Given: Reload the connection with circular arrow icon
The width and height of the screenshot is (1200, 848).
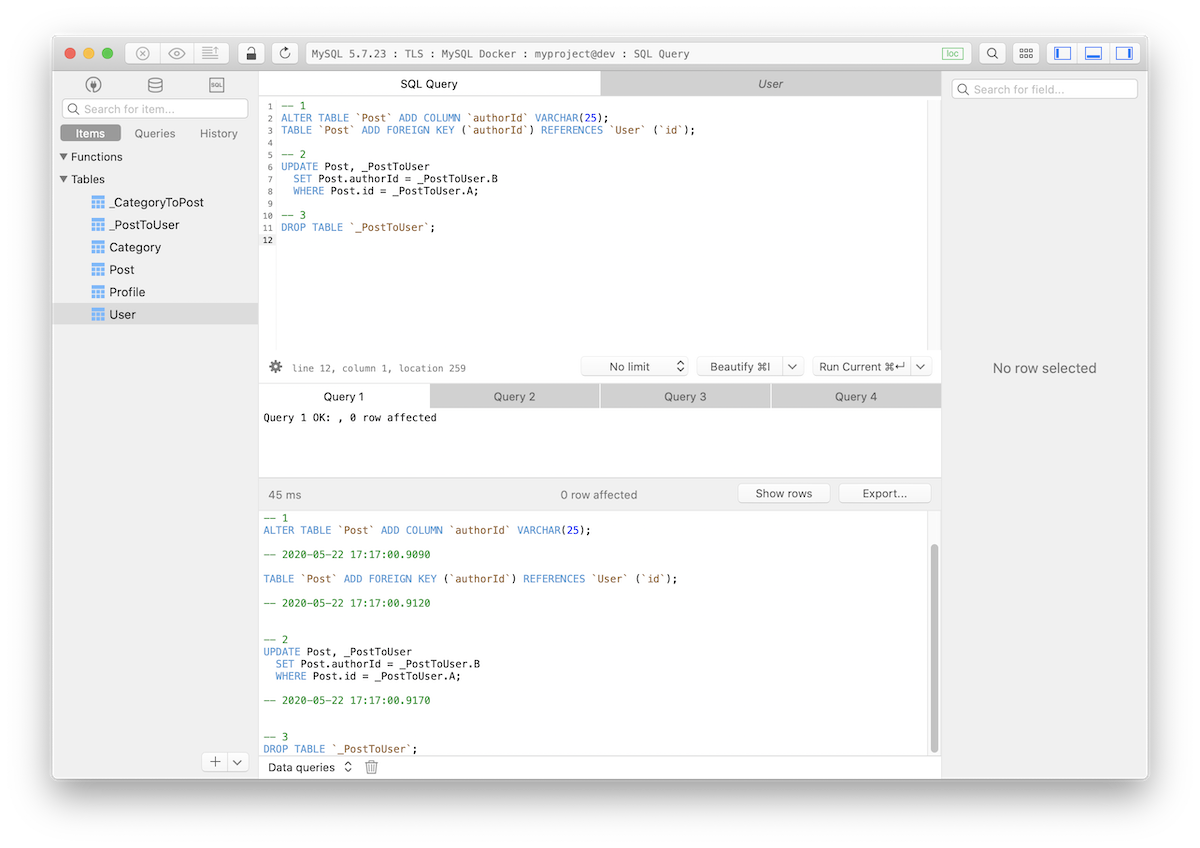Looking at the screenshot, I should [285, 53].
